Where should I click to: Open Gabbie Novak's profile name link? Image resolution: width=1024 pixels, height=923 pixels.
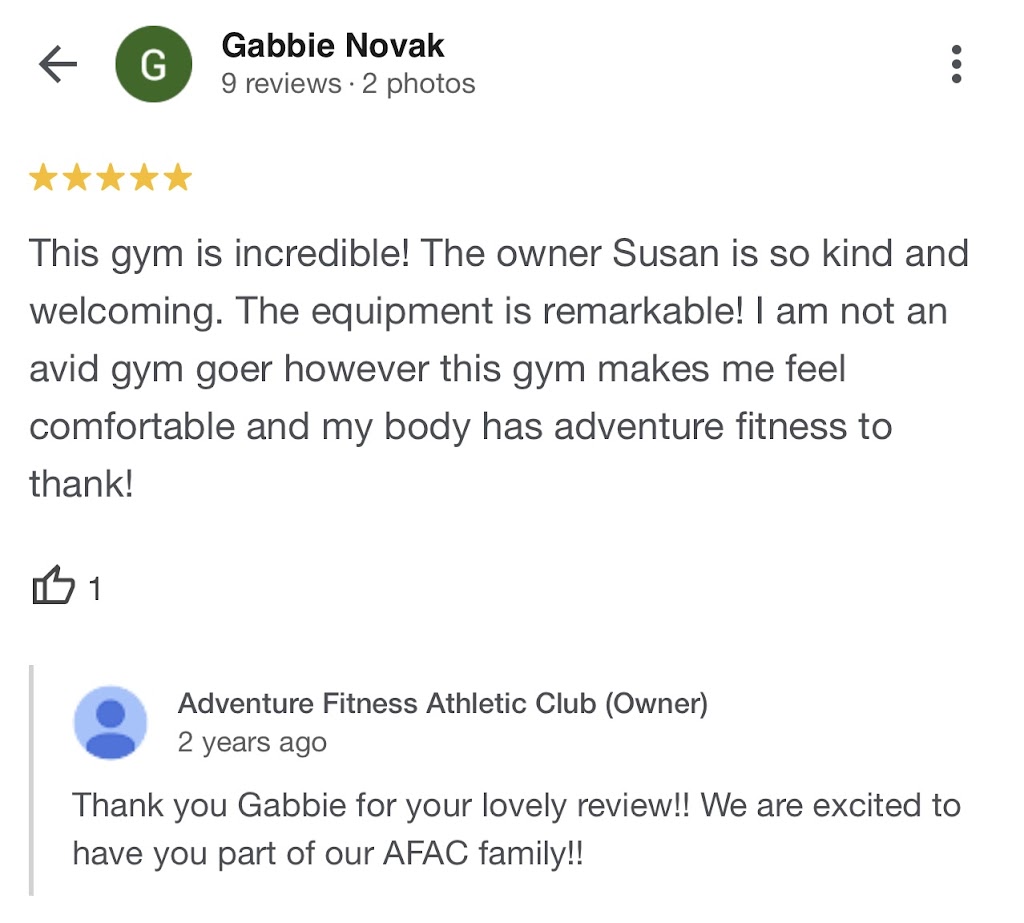[x=332, y=46]
